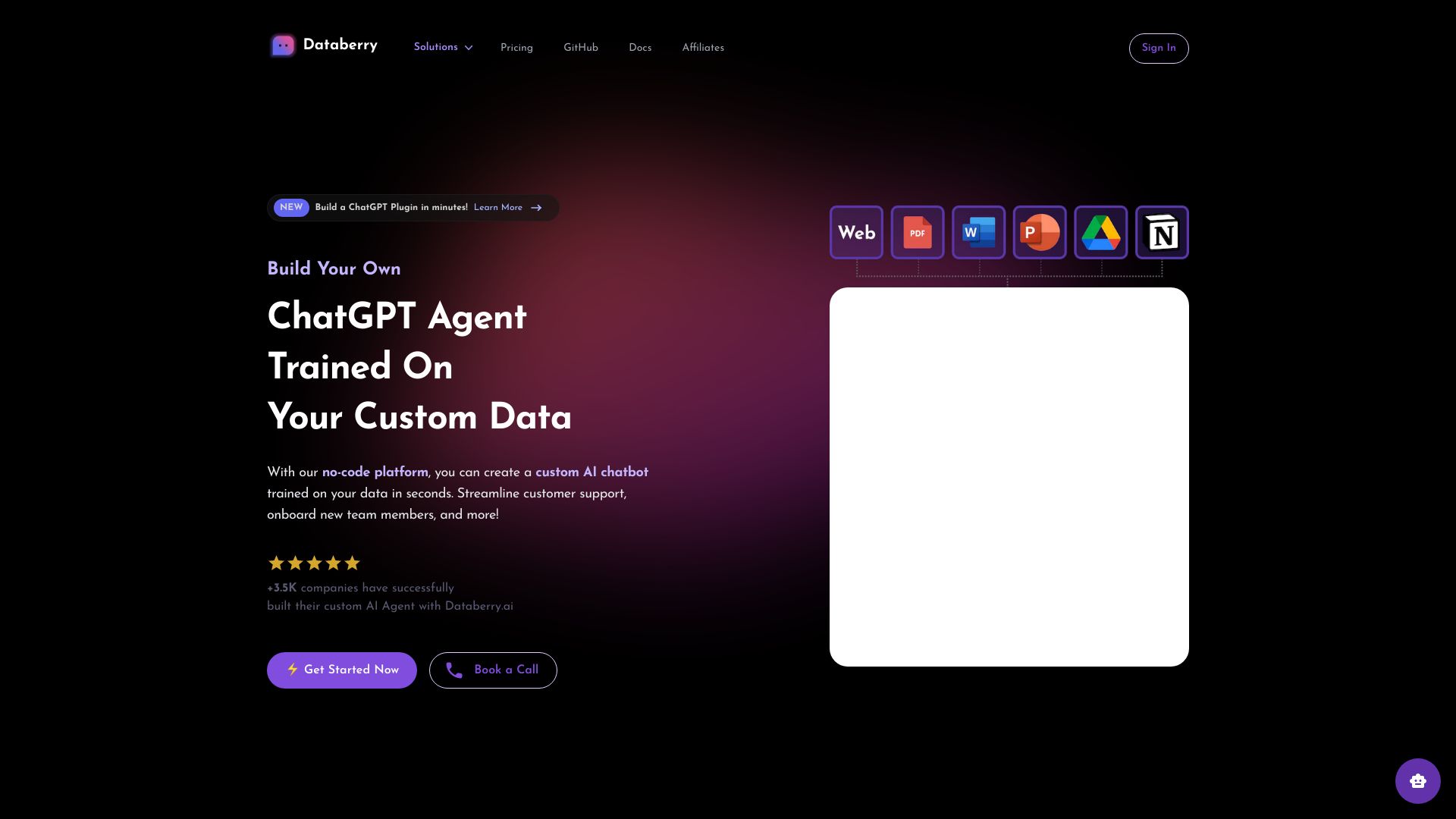Viewport: 1456px width, 819px height.
Task: Click the 'custom AI chatbot' highlighted text
Action: click(591, 472)
